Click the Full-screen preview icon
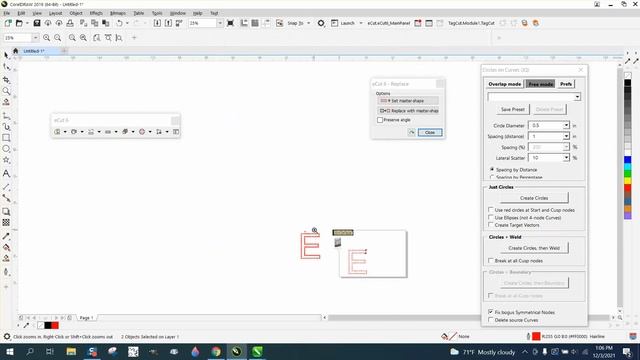 point(230,23)
